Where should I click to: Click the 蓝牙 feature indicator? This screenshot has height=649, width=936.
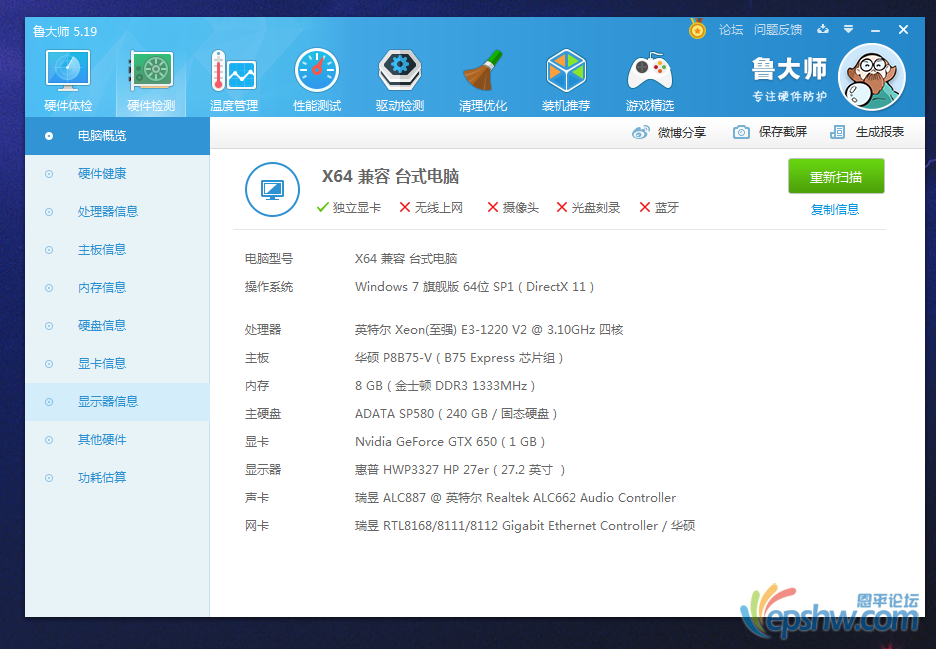(x=659, y=207)
